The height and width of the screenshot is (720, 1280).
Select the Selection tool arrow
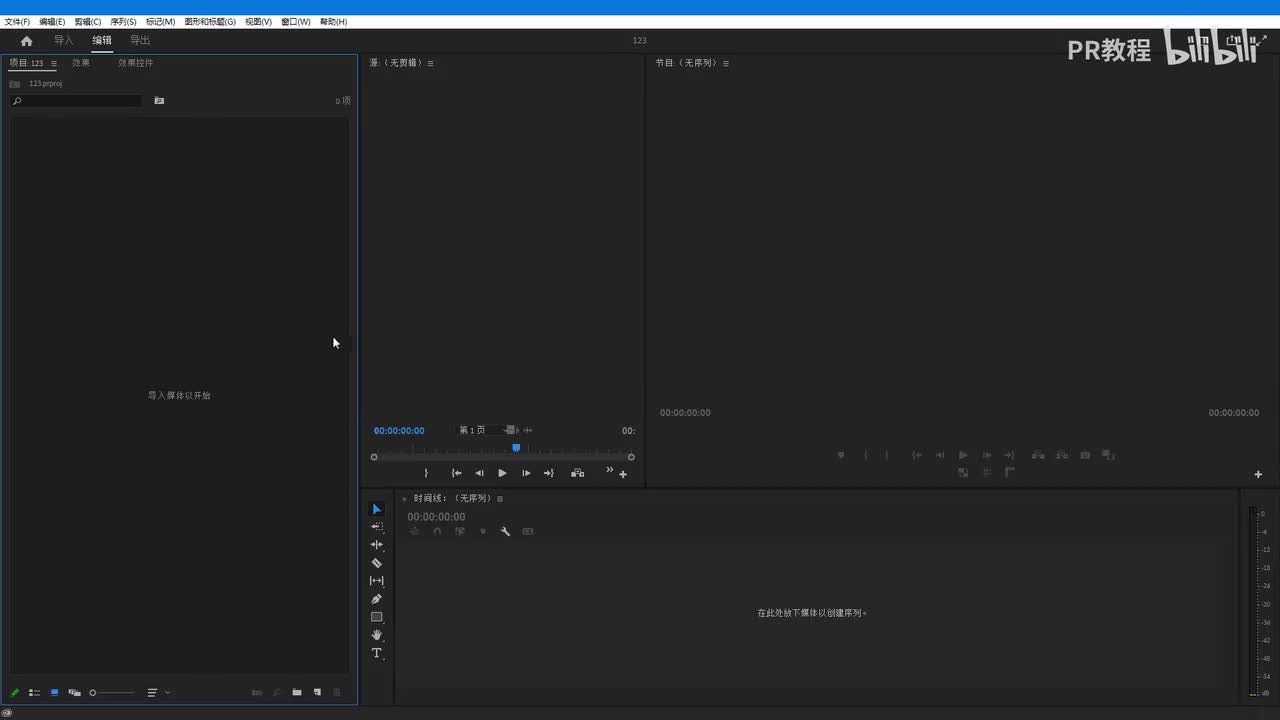377,509
